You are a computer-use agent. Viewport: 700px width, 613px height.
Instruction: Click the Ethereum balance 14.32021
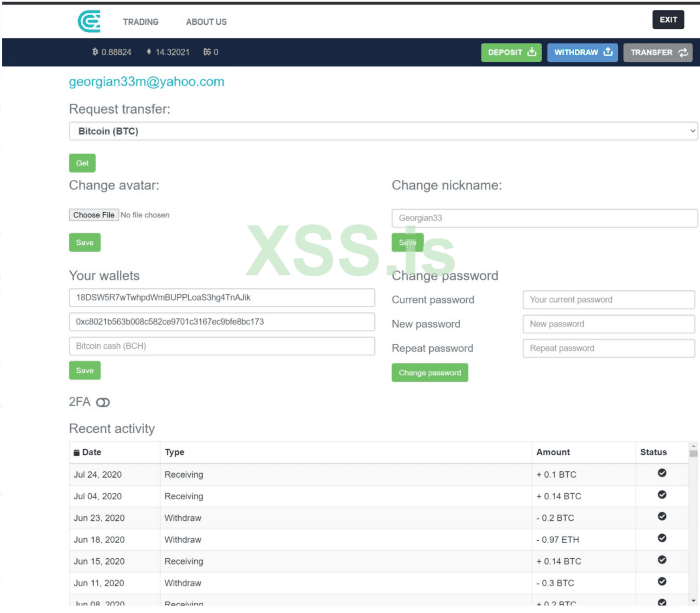click(168, 52)
